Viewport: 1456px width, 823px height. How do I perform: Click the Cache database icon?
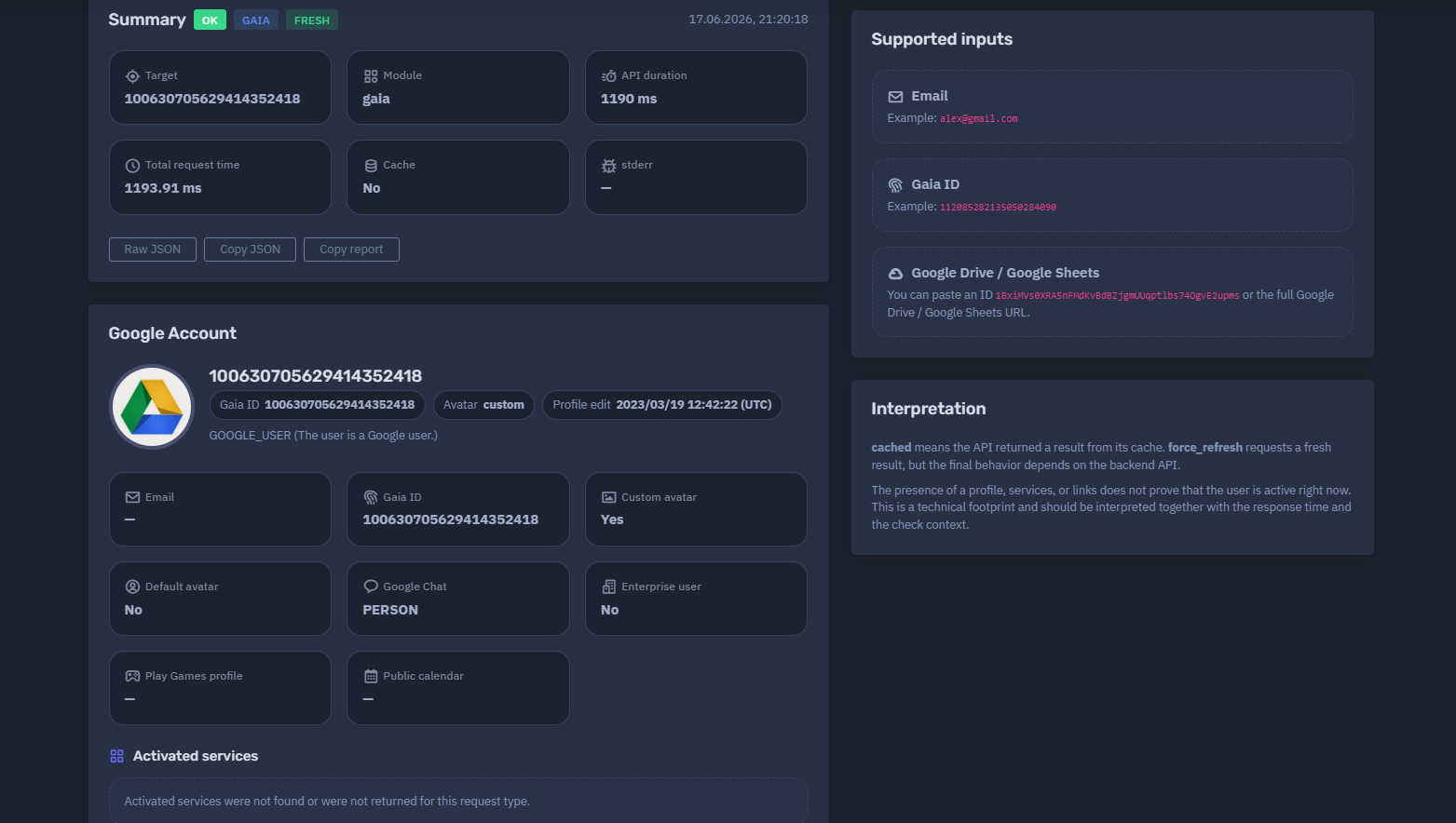click(371, 166)
